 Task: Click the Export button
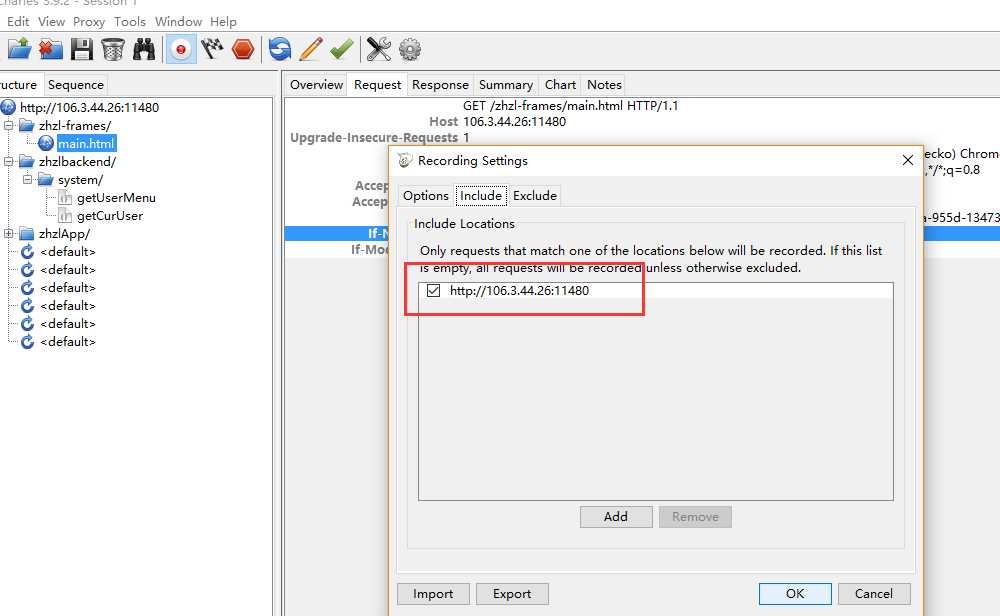click(512, 594)
